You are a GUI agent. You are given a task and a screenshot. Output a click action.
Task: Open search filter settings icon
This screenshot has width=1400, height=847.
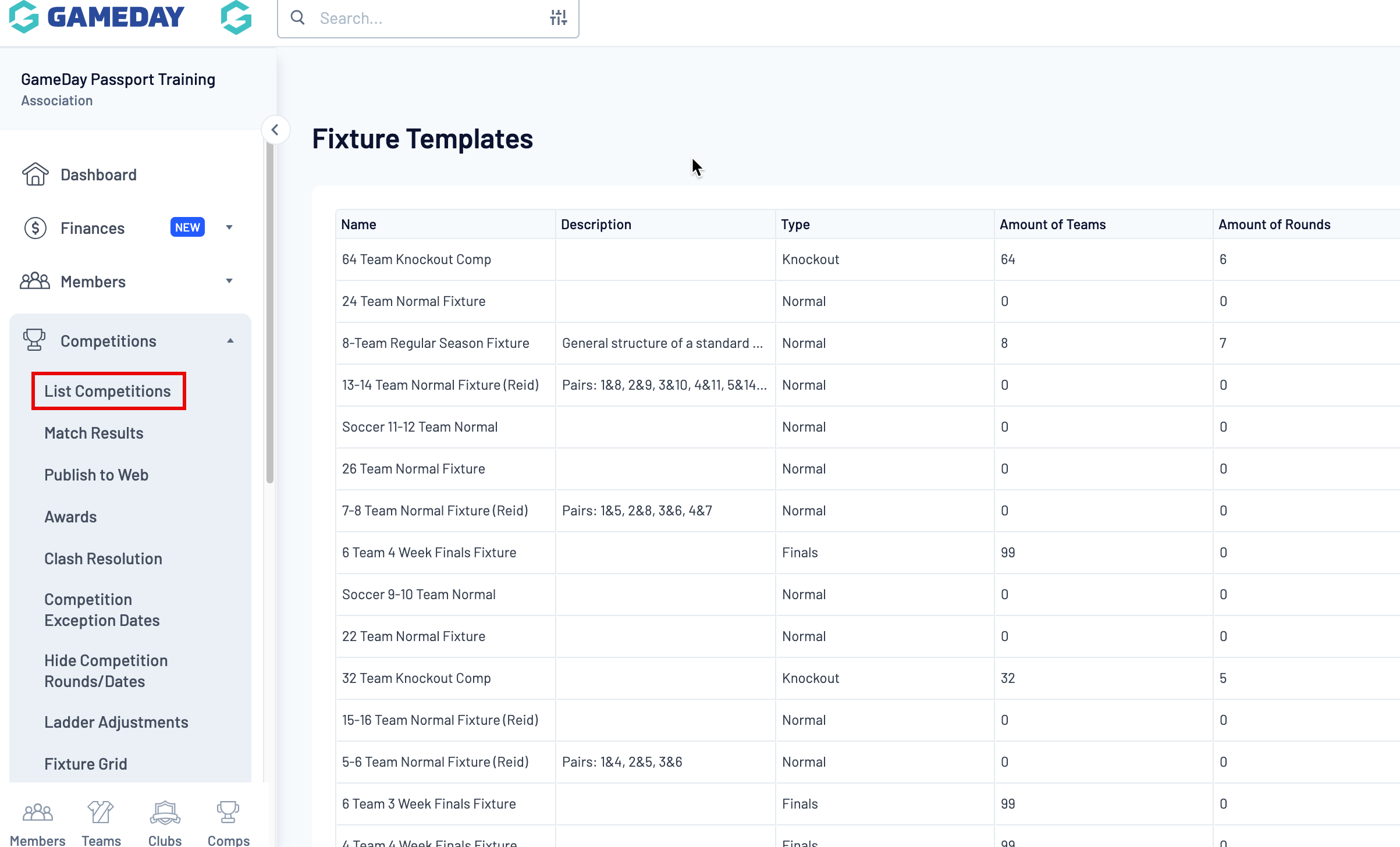coord(558,18)
